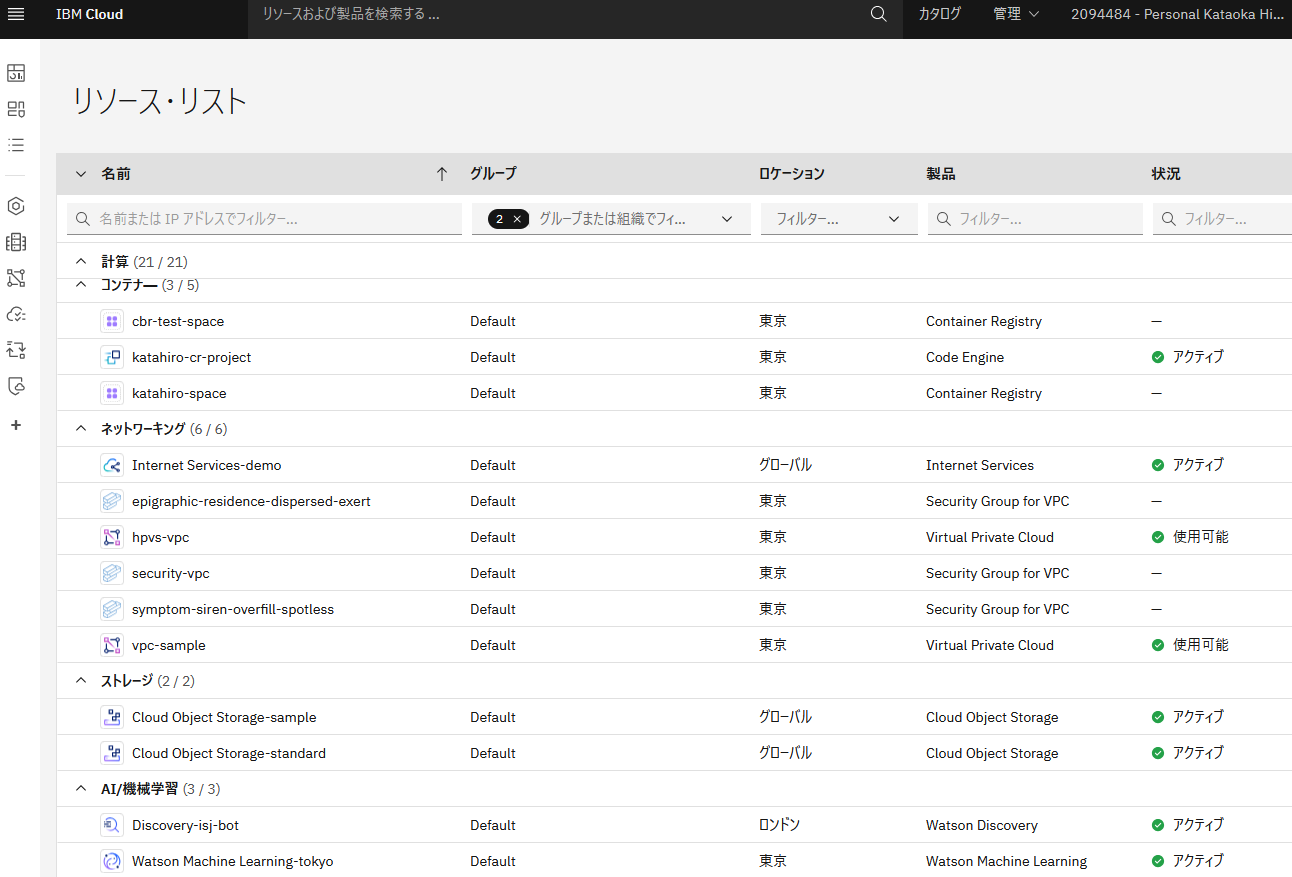Open the カタログ menu item
This screenshot has height=877, width=1292.
[940, 14]
